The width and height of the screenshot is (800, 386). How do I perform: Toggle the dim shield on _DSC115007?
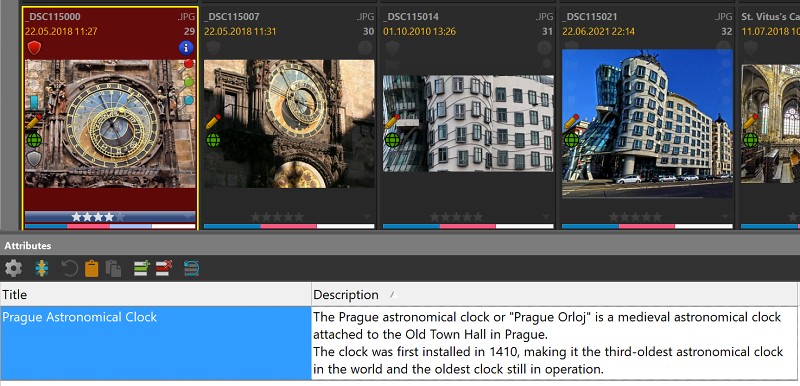pyautogui.click(x=213, y=48)
